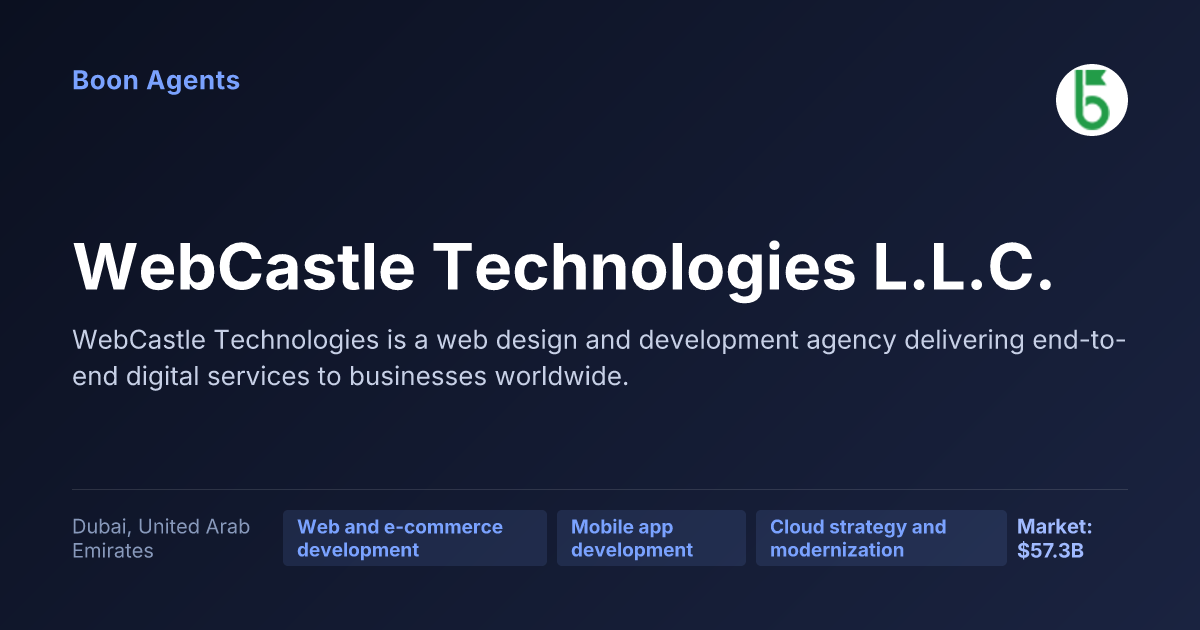The image size is (1200, 630).
Task: Click the Market: $57.3B value
Action: pyautogui.click(x=1055, y=538)
